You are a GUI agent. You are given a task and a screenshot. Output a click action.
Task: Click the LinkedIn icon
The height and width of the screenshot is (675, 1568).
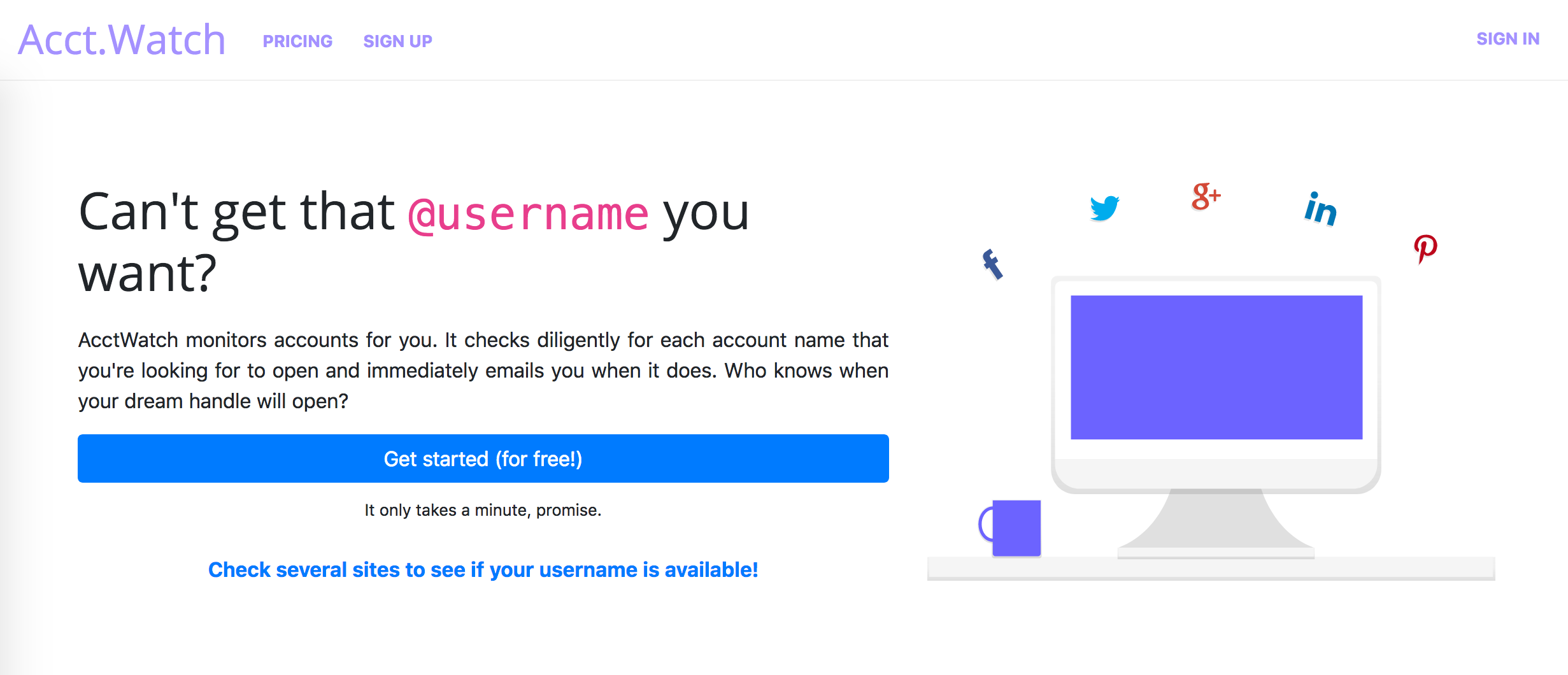coord(1320,209)
